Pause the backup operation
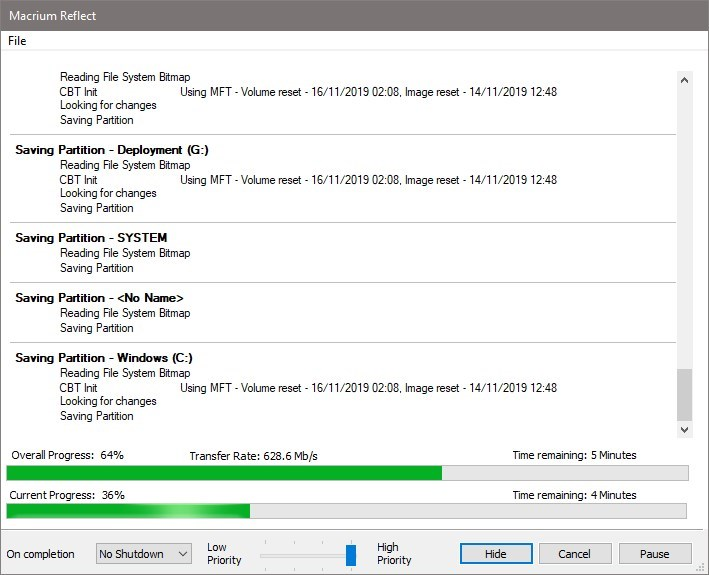 click(655, 554)
